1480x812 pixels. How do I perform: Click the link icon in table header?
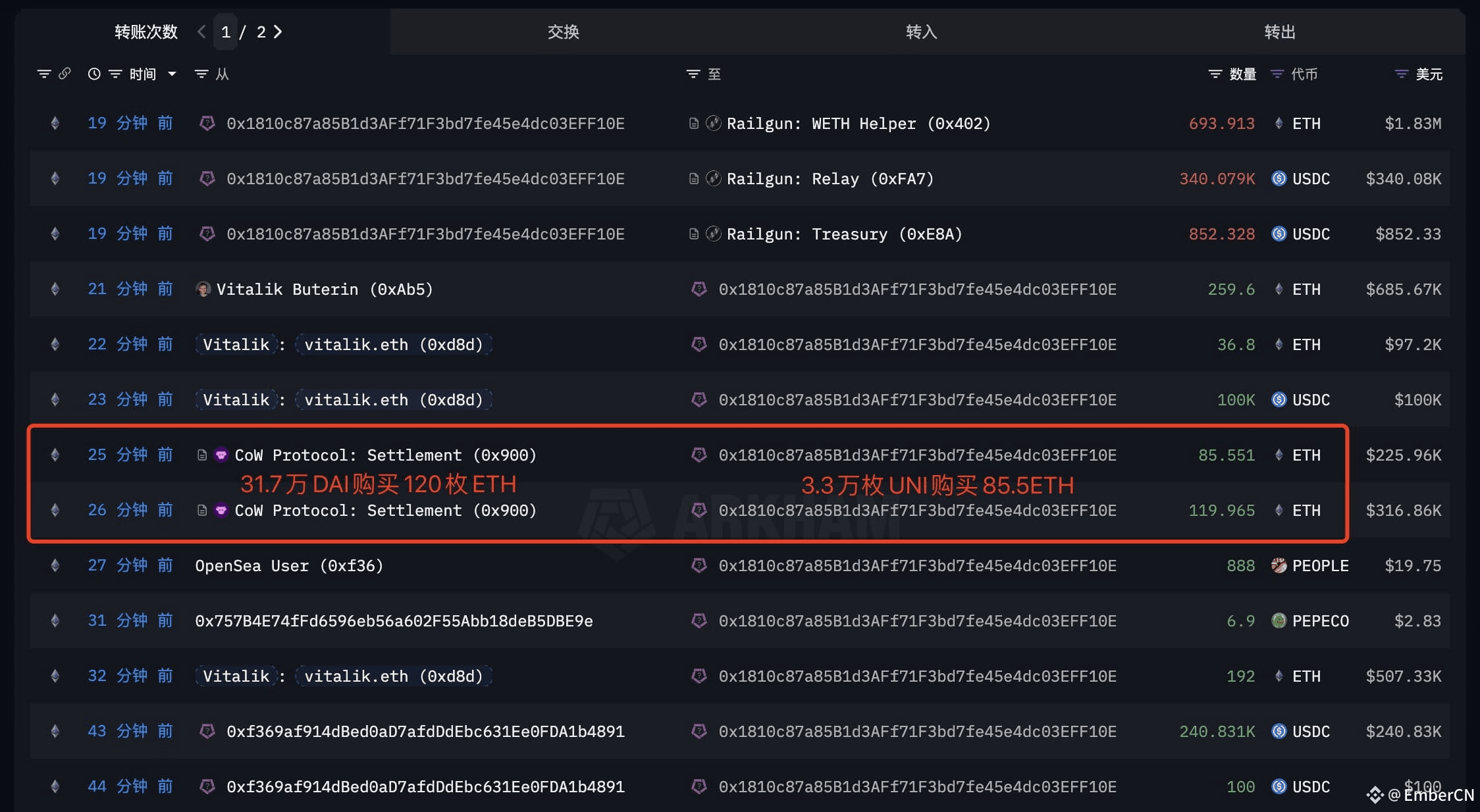(65, 74)
